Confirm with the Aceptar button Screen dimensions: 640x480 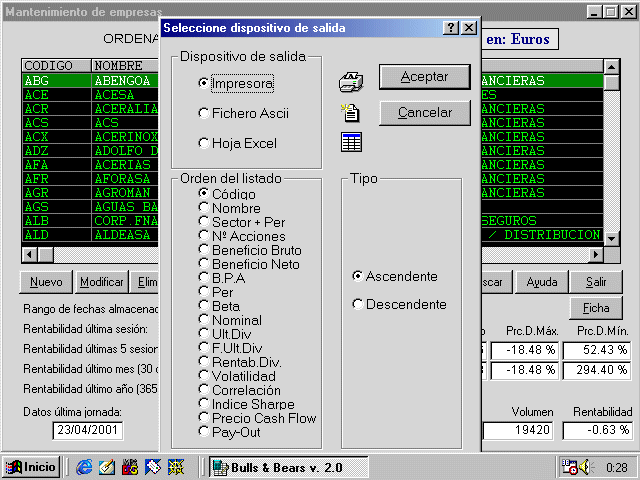coord(424,77)
